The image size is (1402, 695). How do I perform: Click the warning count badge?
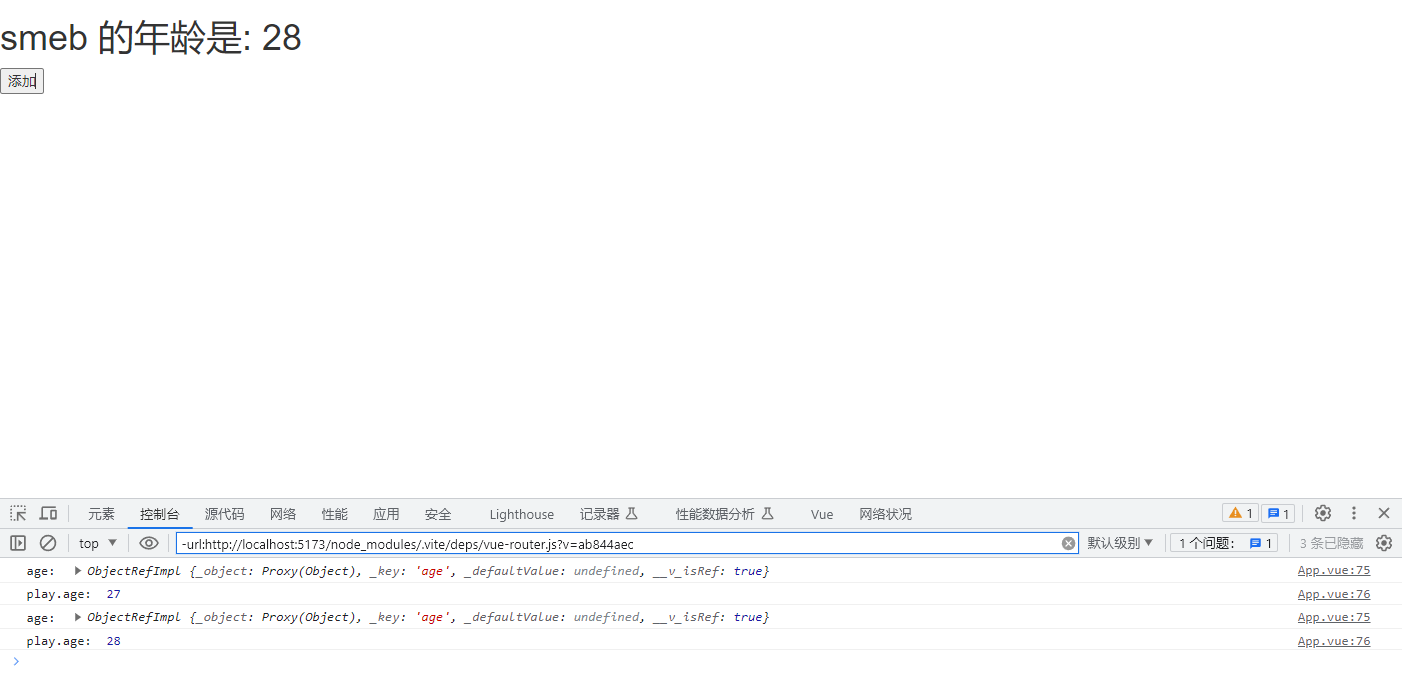coord(1240,513)
